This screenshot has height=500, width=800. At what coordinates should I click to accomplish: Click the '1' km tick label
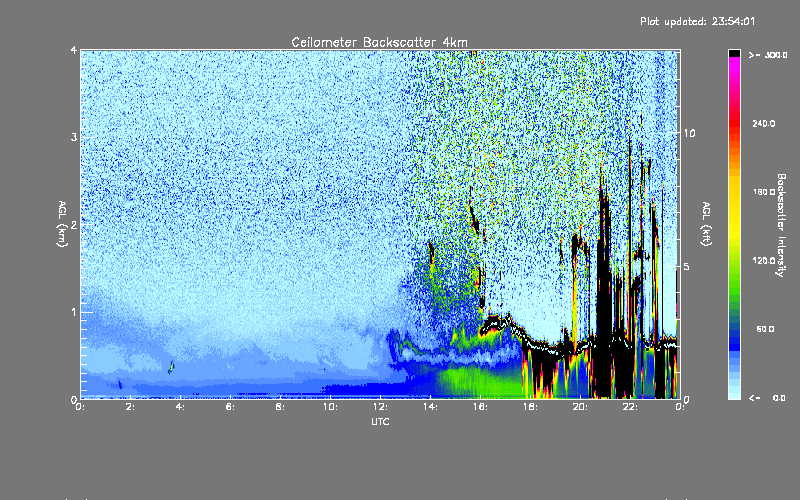[74, 312]
